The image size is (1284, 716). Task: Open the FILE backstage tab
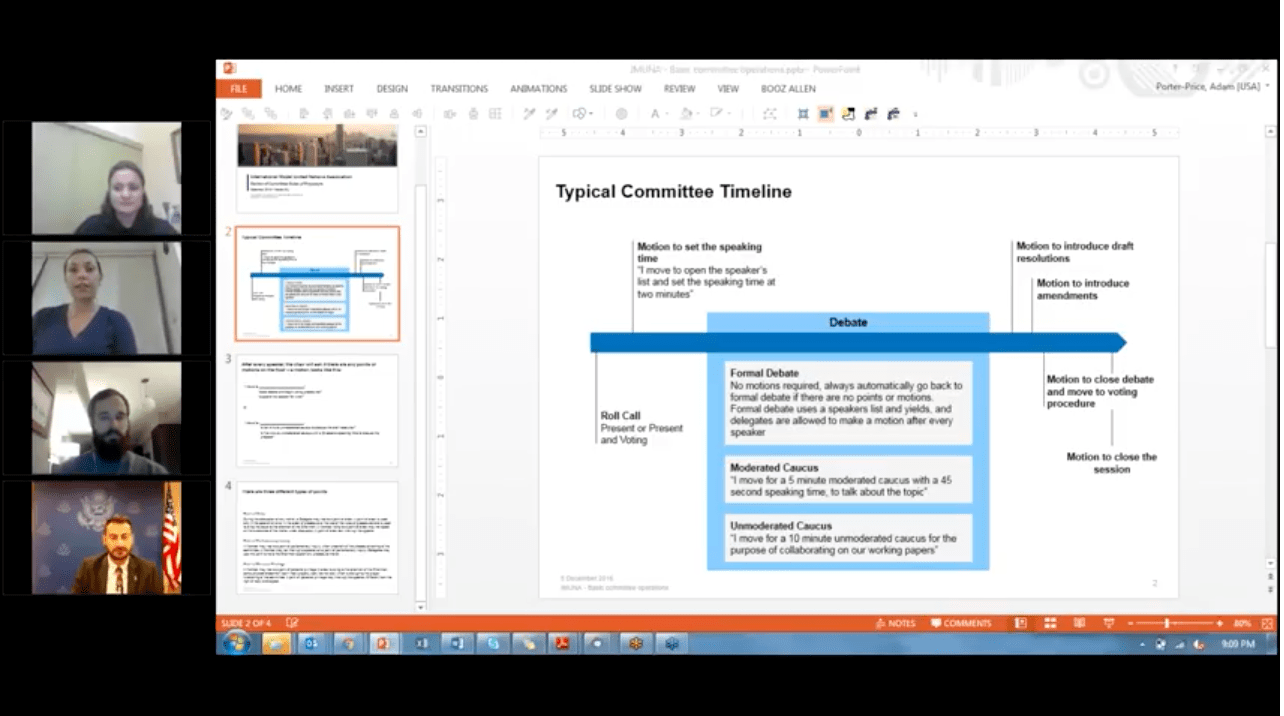(238, 89)
